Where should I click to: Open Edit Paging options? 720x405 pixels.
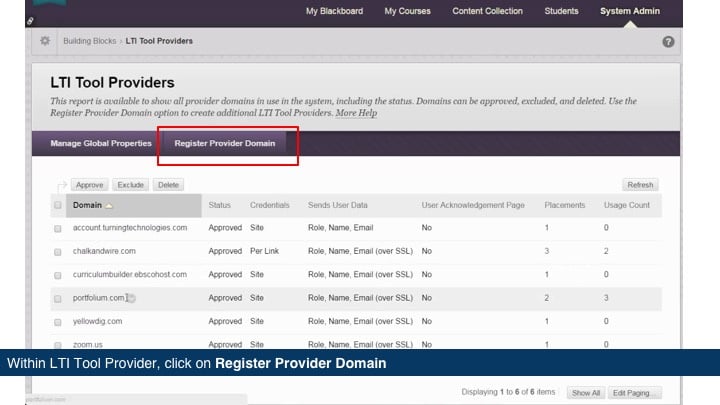tap(634, 393)
